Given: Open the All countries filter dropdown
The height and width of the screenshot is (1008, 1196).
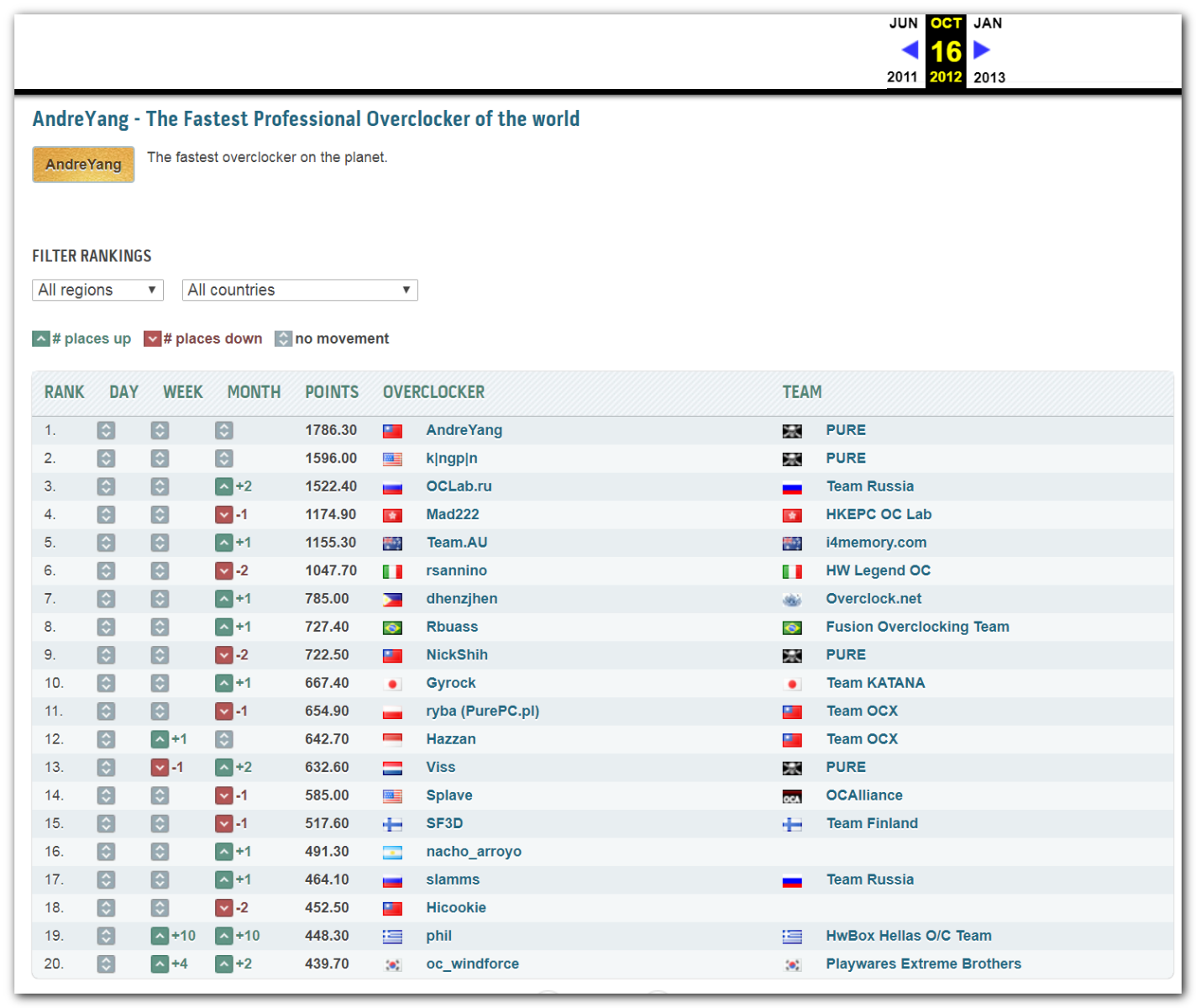Looking at the screenshot, I should [x=300, y=290].
